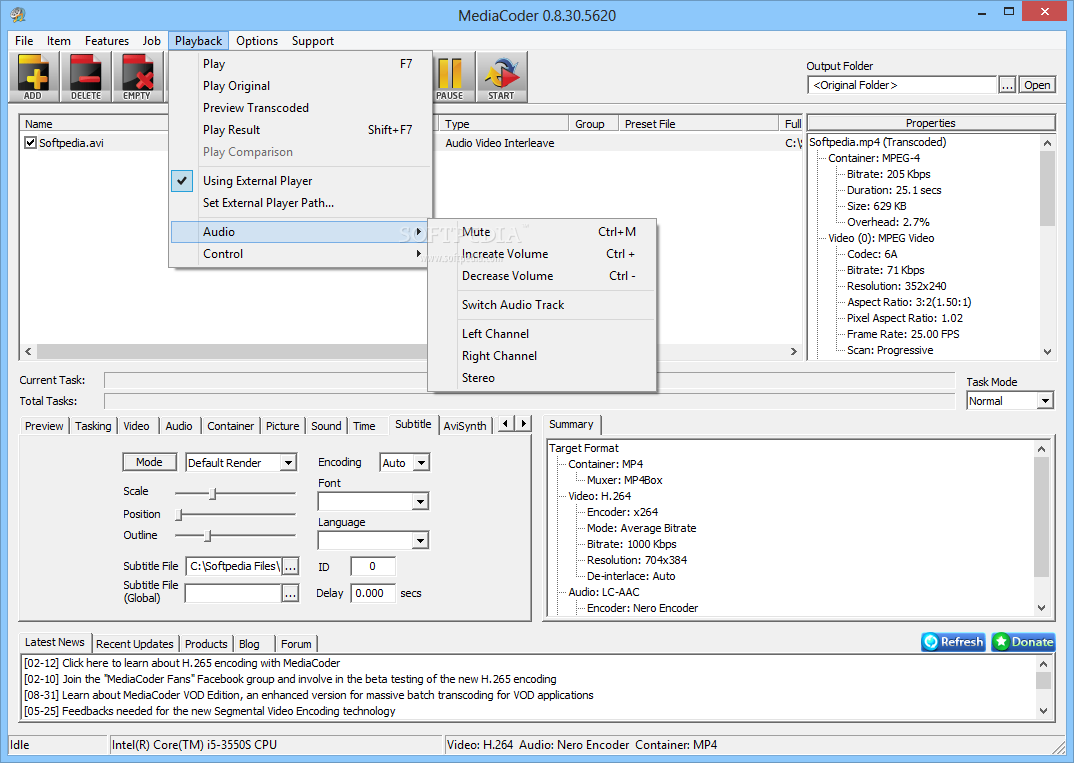Open the Forum tab

point(296,643)
